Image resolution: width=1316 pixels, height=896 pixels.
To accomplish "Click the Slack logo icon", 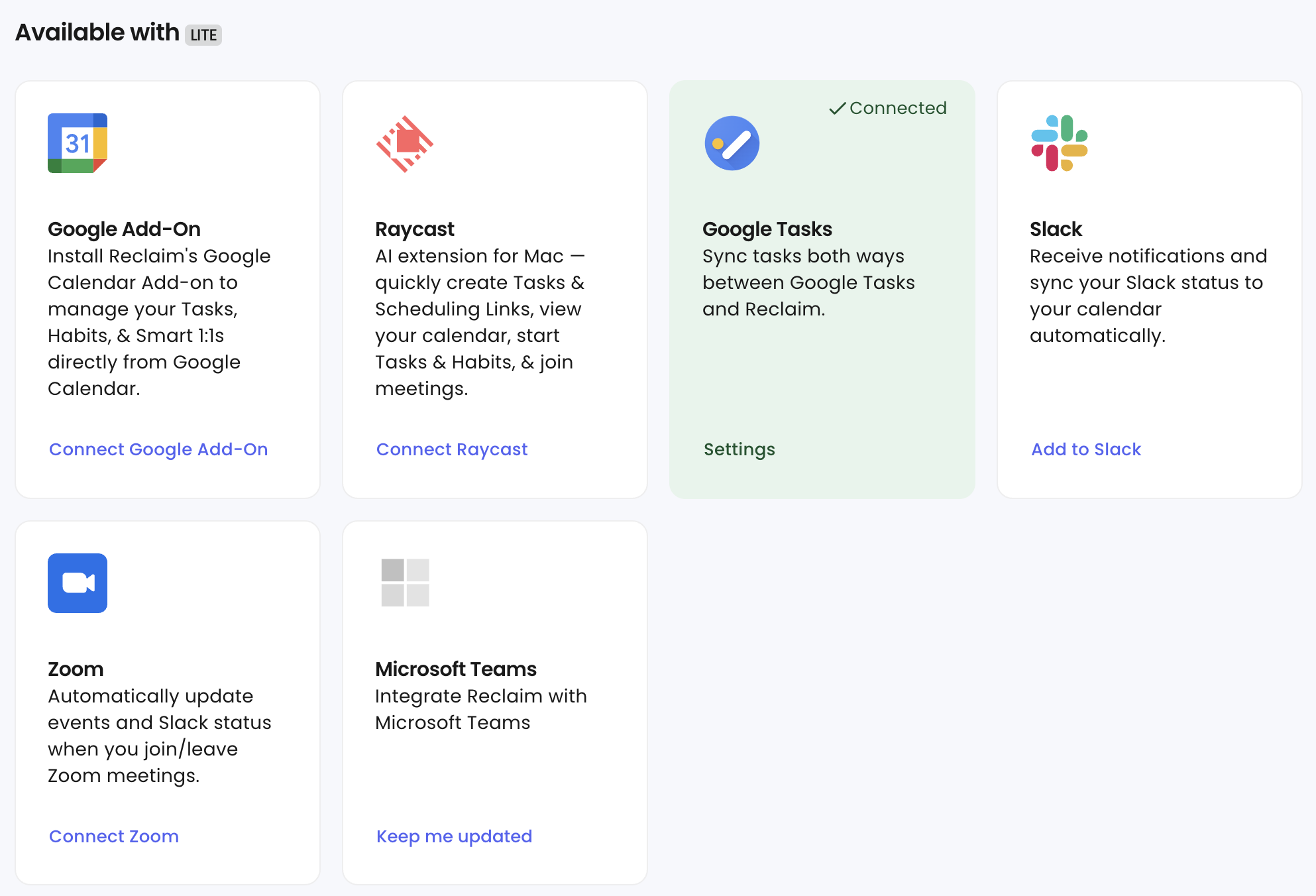I will pos(1059,143).
